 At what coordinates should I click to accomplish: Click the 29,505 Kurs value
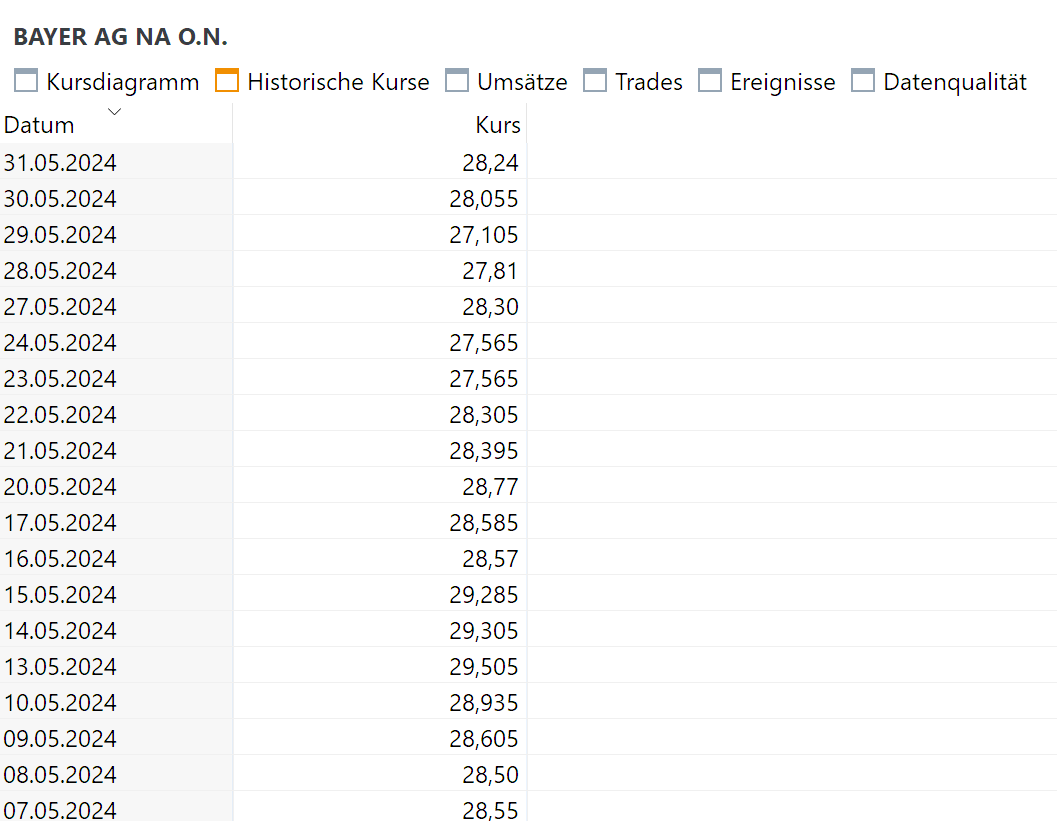tap(484, 667)
